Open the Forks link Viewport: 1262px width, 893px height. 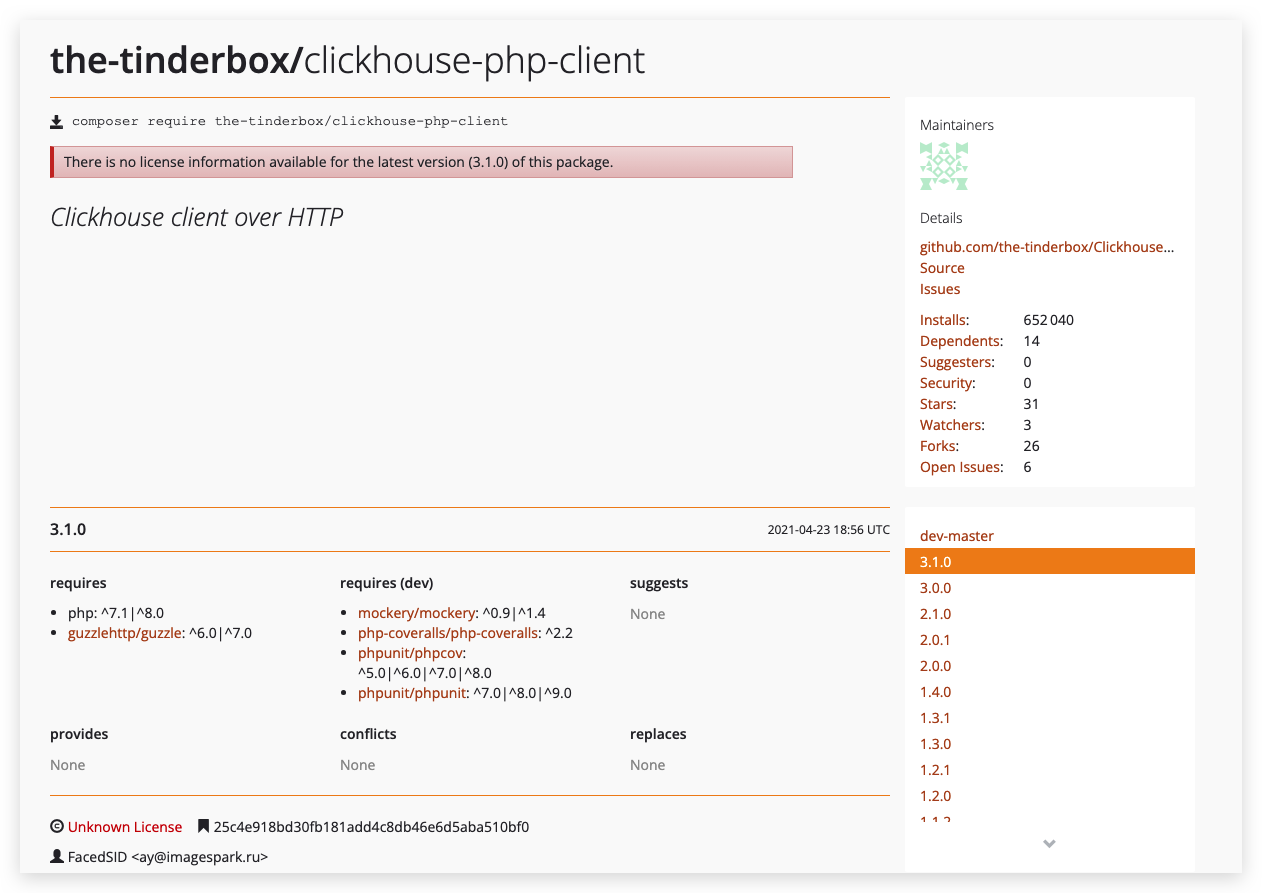pos(939,446)
